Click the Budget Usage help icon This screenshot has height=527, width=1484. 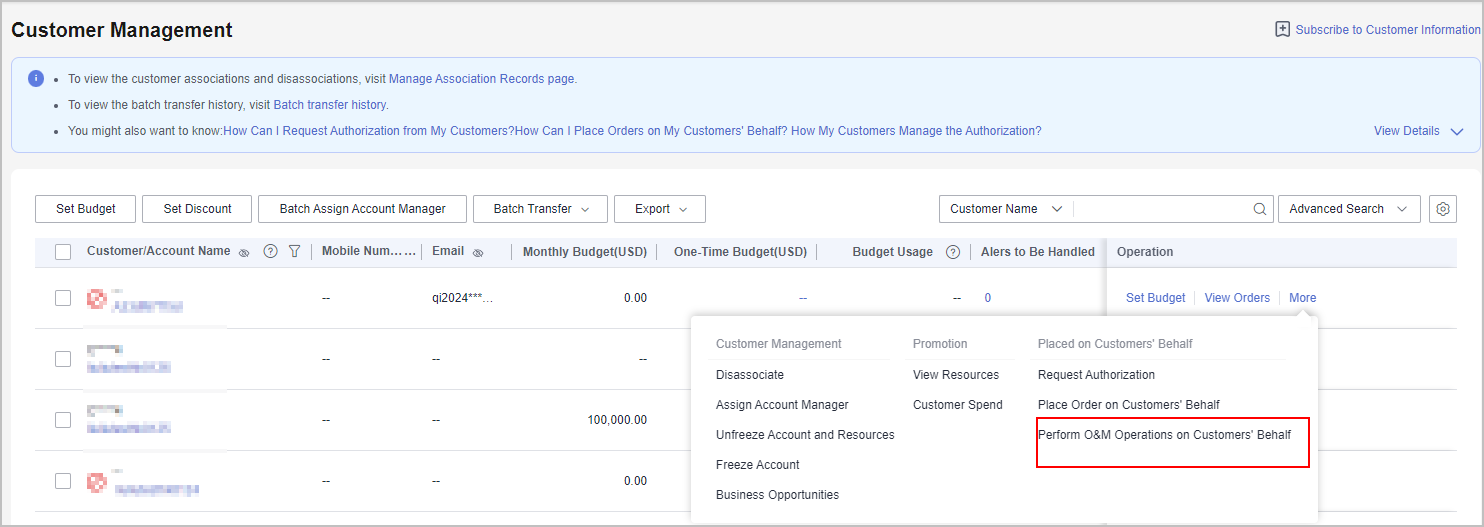coord(953,252)
